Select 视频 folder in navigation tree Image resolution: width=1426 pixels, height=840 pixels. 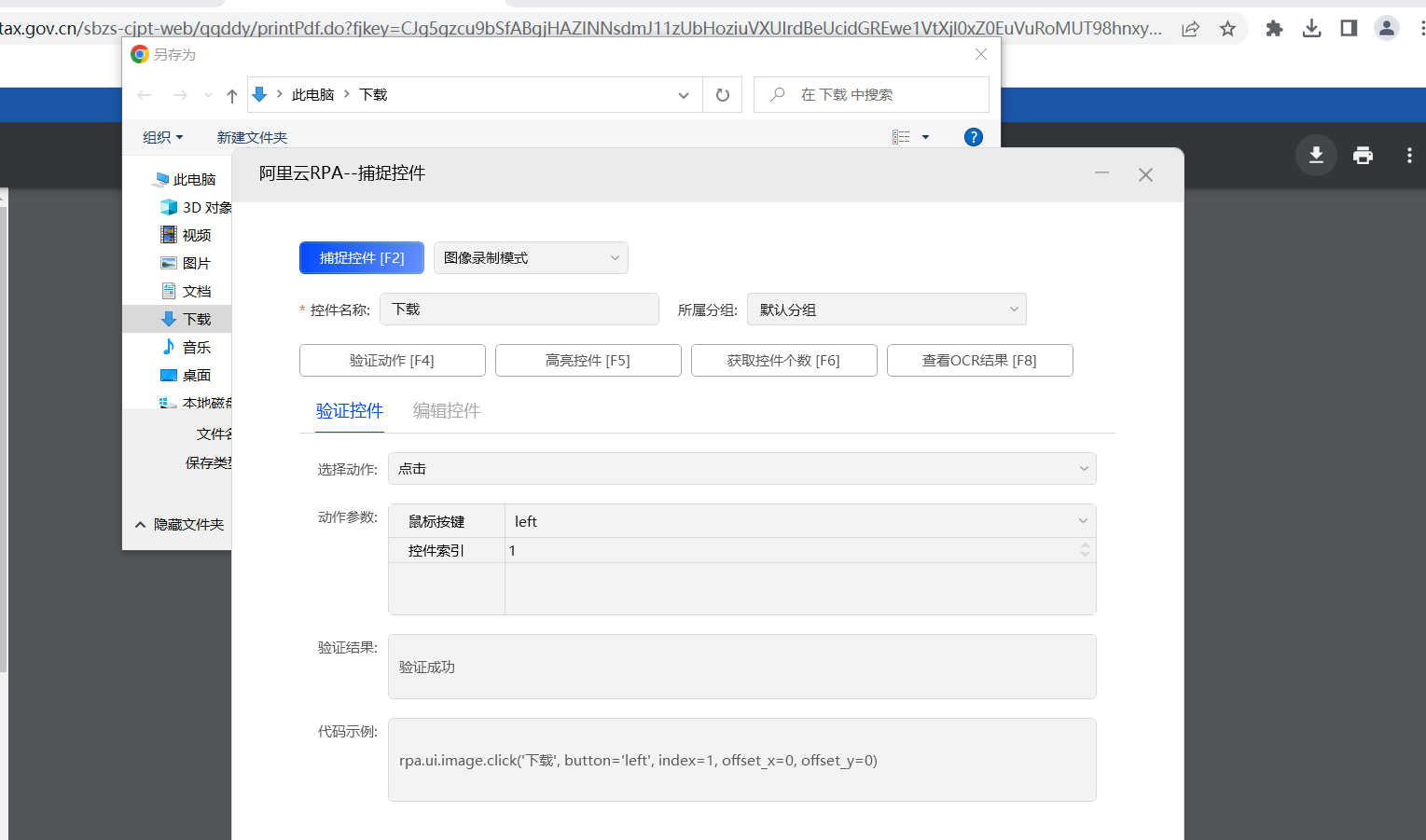tap(187, 236)
